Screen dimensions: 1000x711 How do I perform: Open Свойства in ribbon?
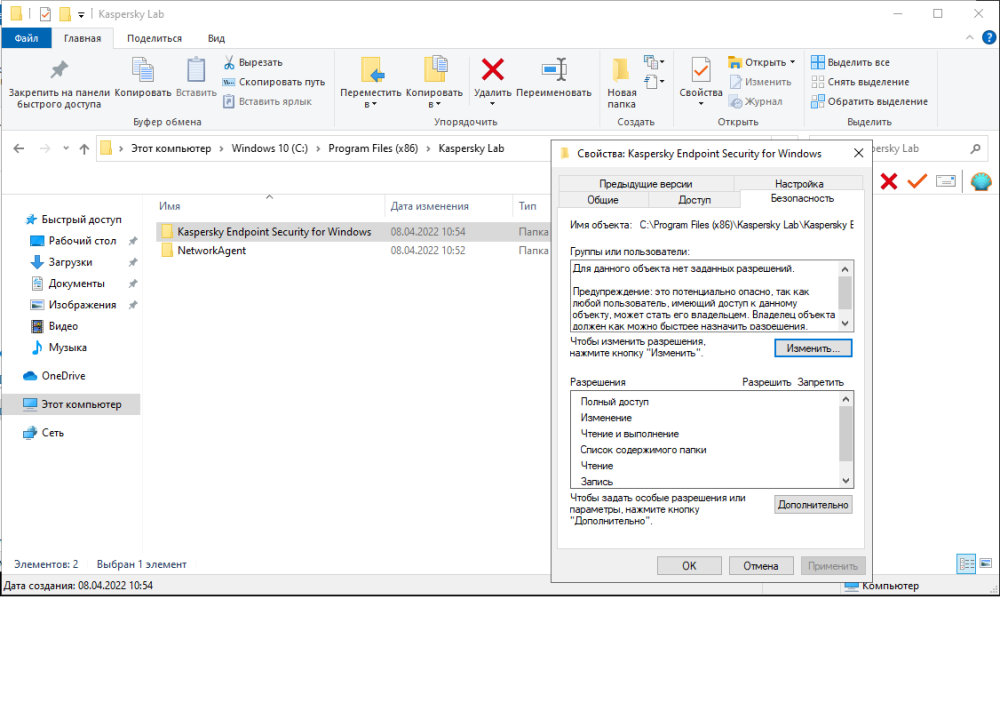[700, 82]
